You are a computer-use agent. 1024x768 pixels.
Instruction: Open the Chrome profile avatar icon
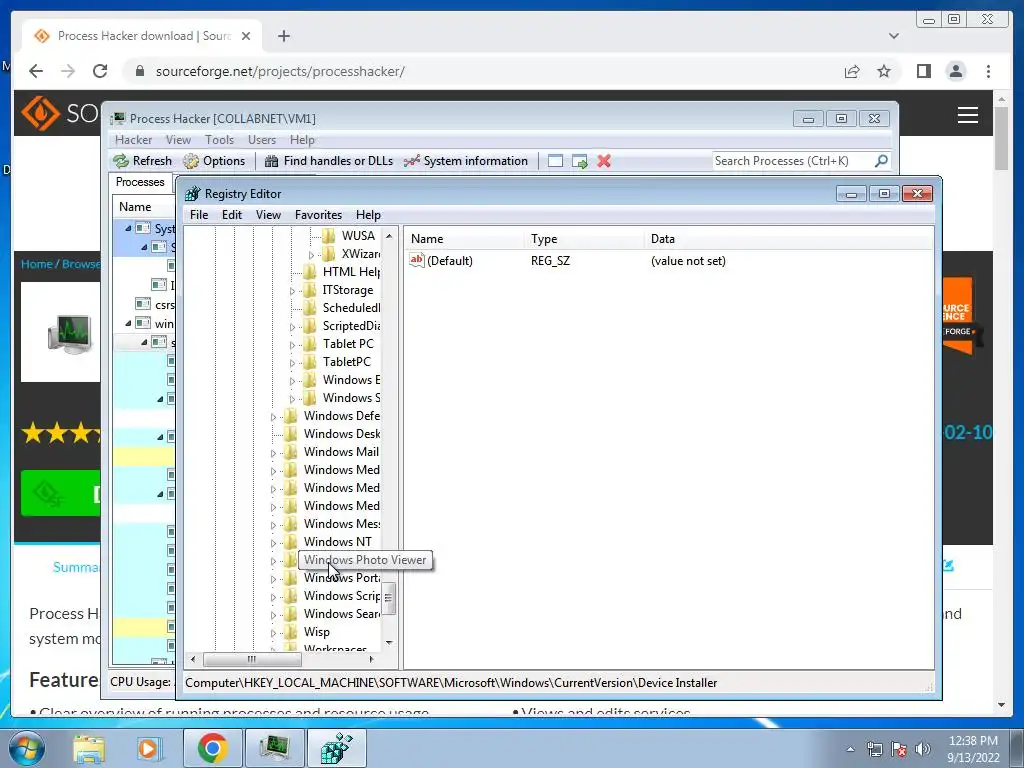[955, 71]
